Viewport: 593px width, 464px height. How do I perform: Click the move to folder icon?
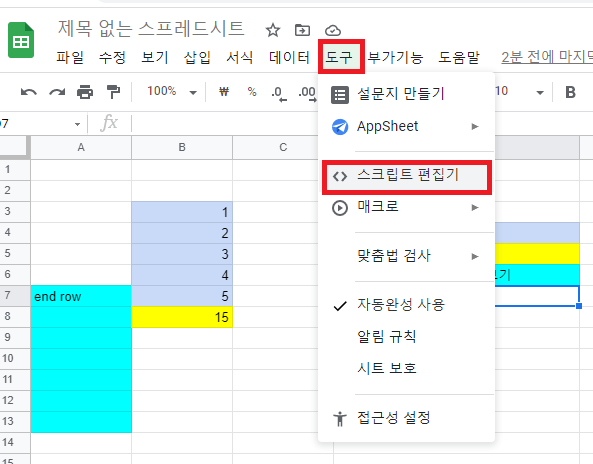point(302,30)
